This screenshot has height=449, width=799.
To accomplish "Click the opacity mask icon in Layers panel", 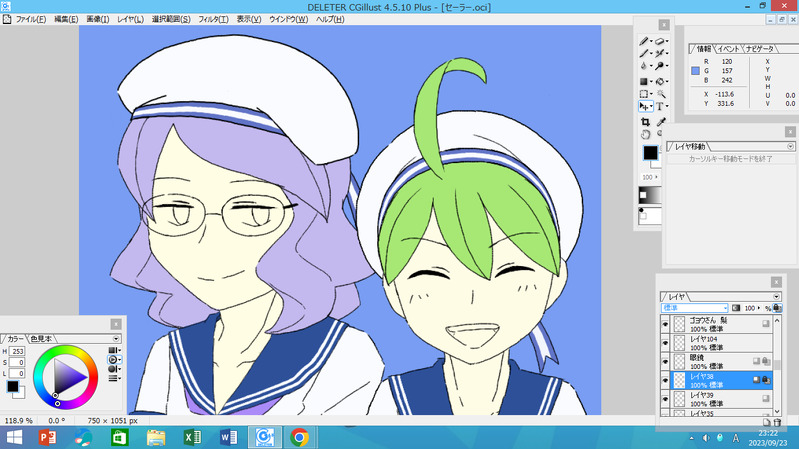I will [736, 308].
